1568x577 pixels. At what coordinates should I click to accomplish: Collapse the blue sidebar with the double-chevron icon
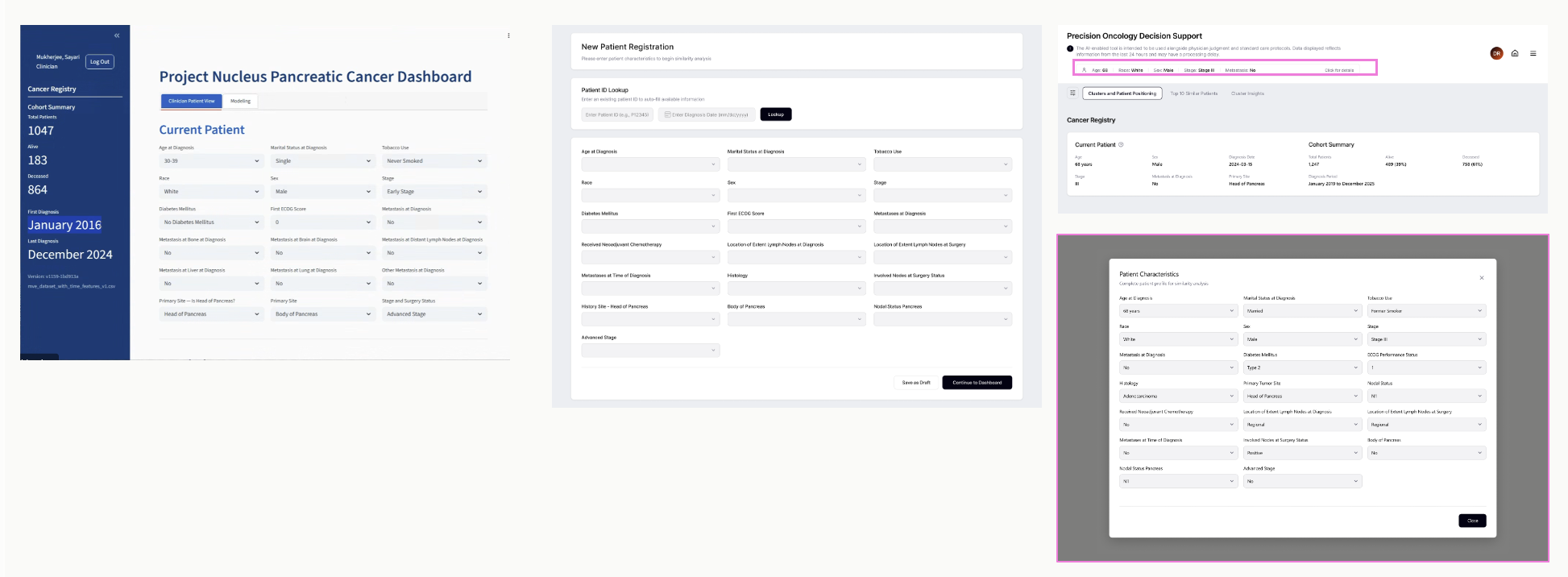click(117, 35)
